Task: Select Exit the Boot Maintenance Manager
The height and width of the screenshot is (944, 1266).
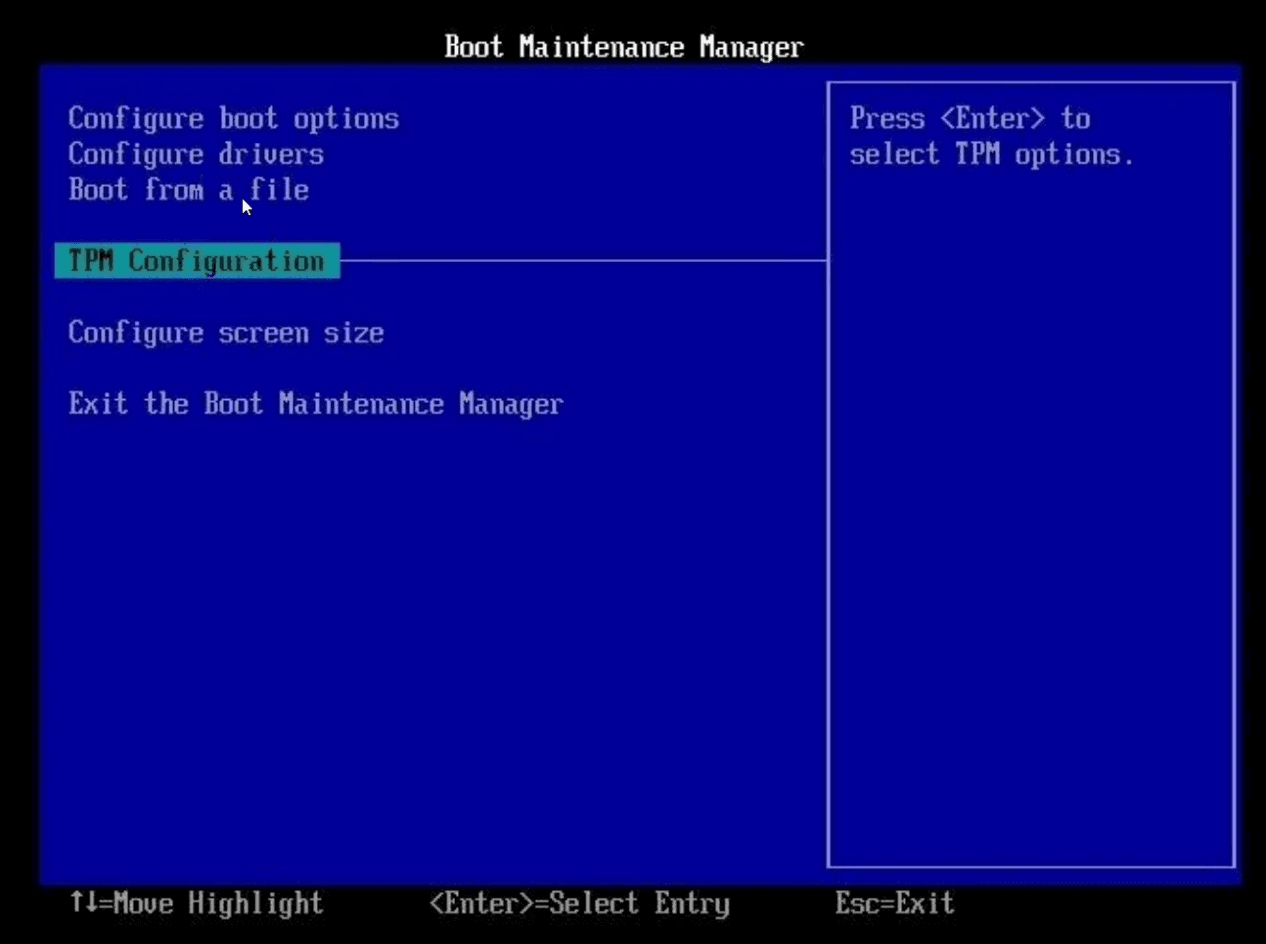Action: pyautogui.click(x=315, y=404)
